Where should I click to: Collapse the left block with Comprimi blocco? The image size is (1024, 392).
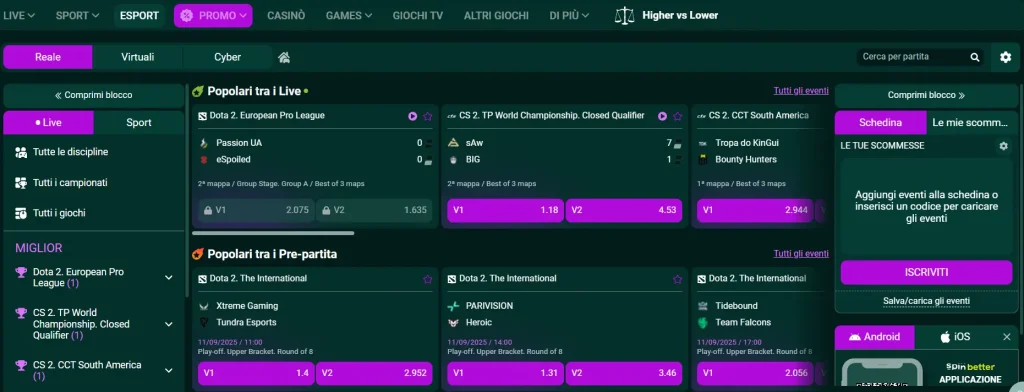(x=93, y=95)
